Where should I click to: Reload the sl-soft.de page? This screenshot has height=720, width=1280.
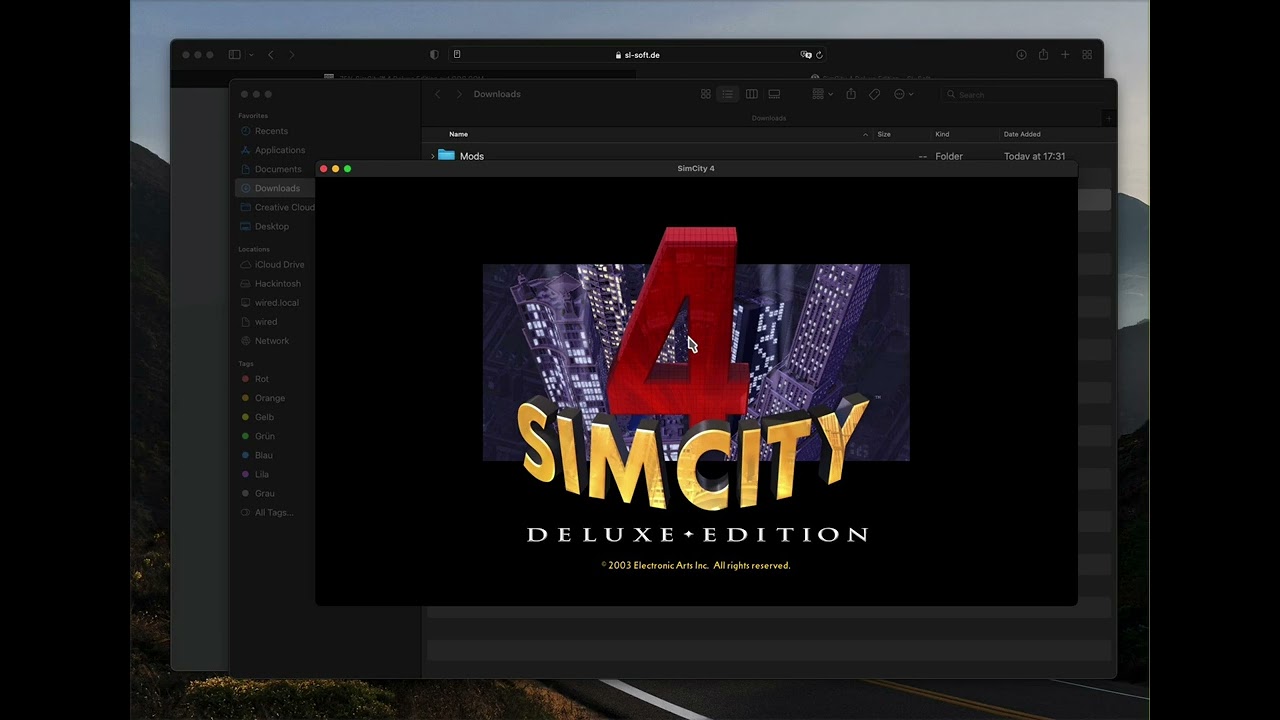pyautogui.click(x=819, y=55)
